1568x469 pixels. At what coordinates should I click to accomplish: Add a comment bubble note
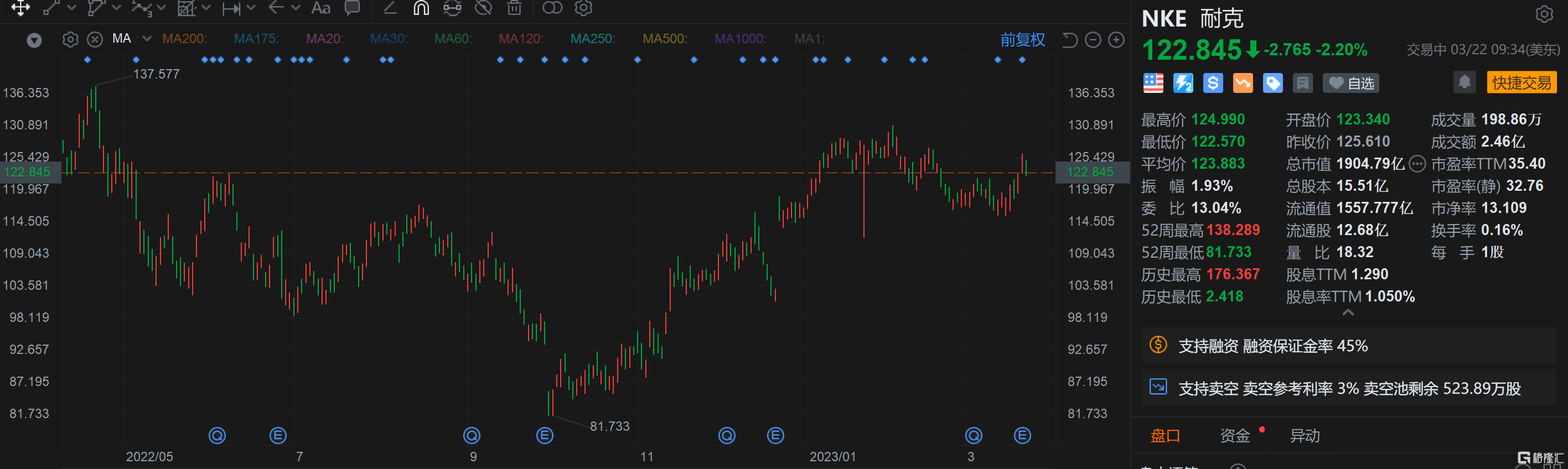(352, 7)
